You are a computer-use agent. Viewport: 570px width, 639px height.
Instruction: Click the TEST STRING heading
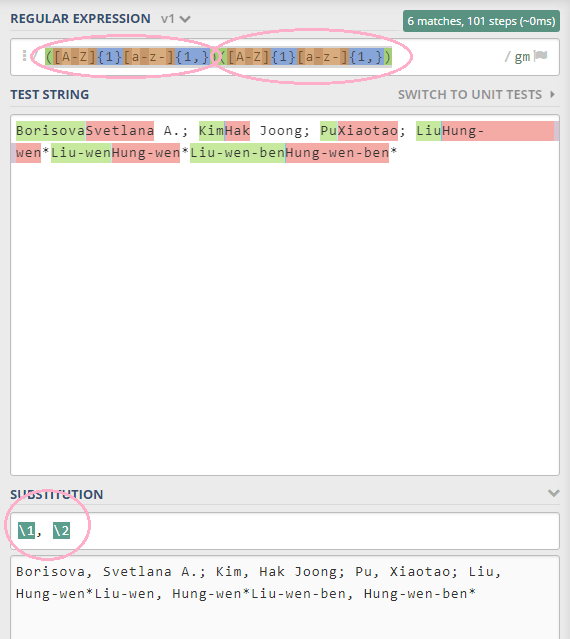point(50,95)
